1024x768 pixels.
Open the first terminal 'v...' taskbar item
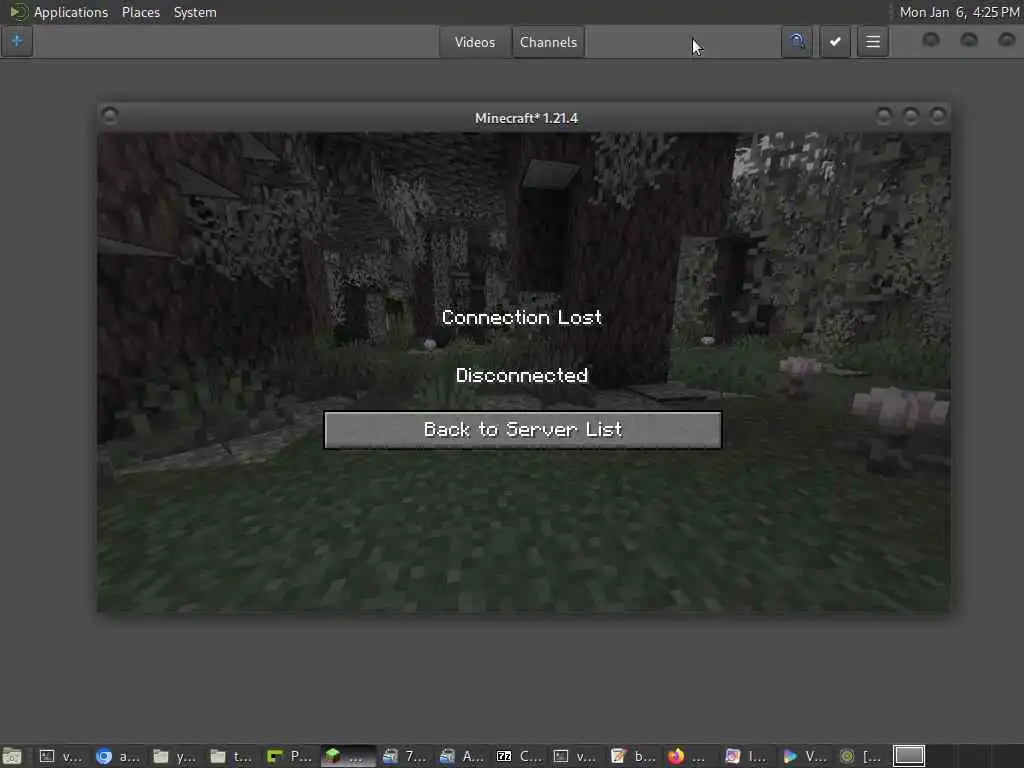click(61, 756)
